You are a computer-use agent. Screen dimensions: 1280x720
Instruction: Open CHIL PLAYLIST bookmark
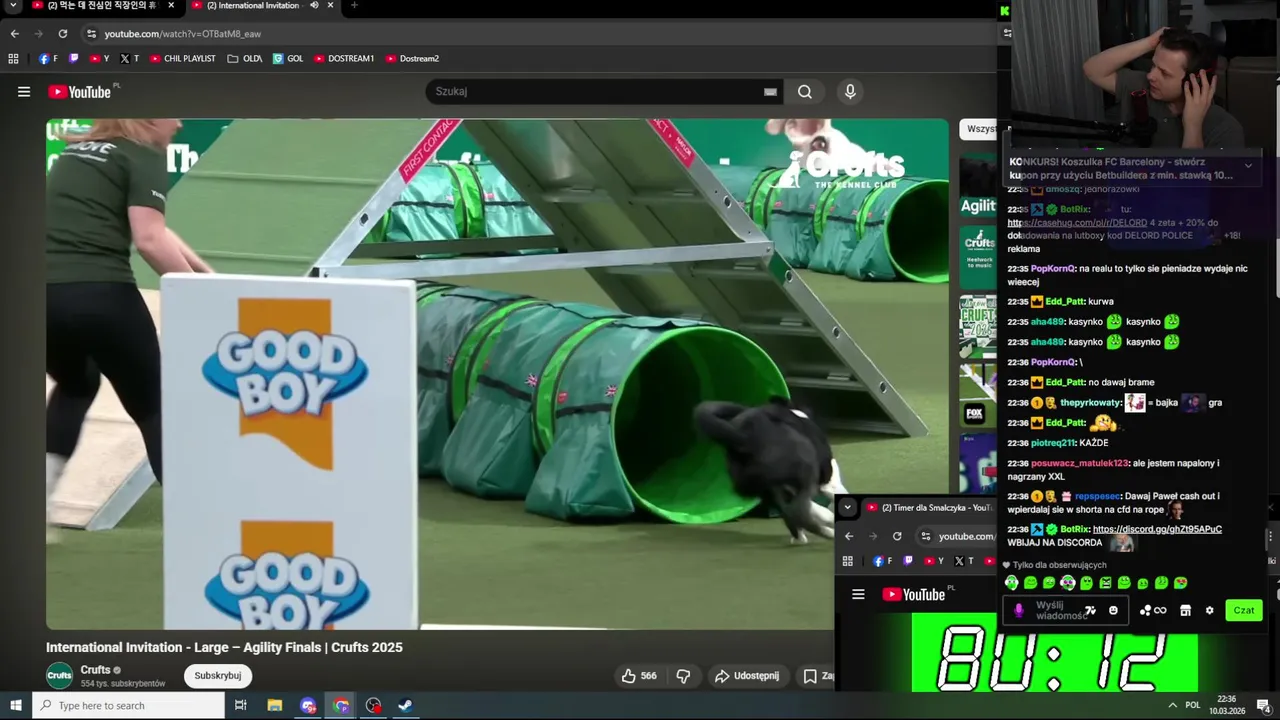pos(182,58)
